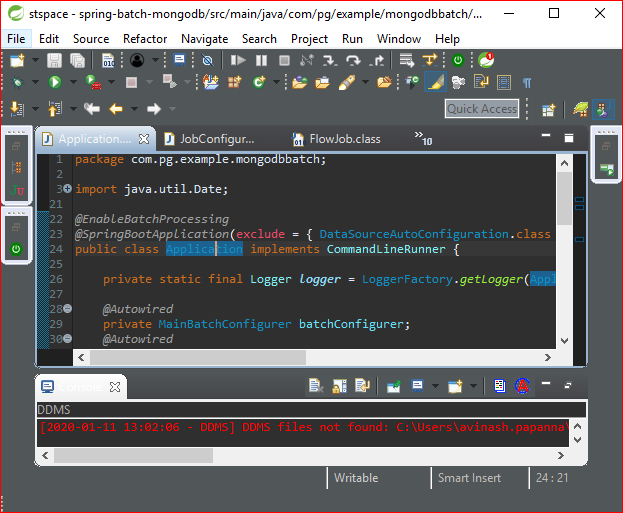Image resolution: width=623 pixels, height=513 pixels.
Task: Open the Refactor menu
Action: 145,39
